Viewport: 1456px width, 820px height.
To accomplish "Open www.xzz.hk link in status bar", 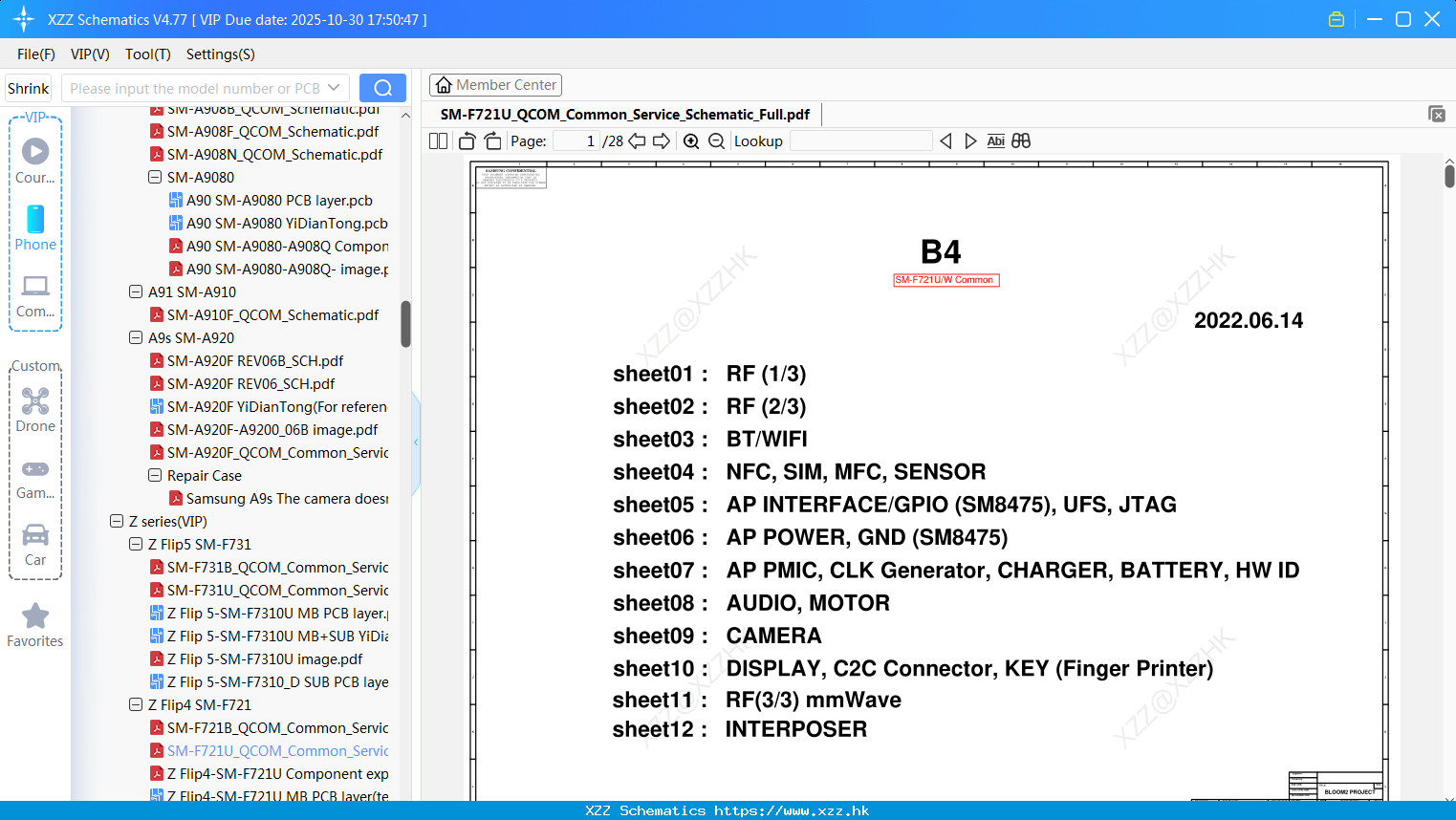I will 792,810.
